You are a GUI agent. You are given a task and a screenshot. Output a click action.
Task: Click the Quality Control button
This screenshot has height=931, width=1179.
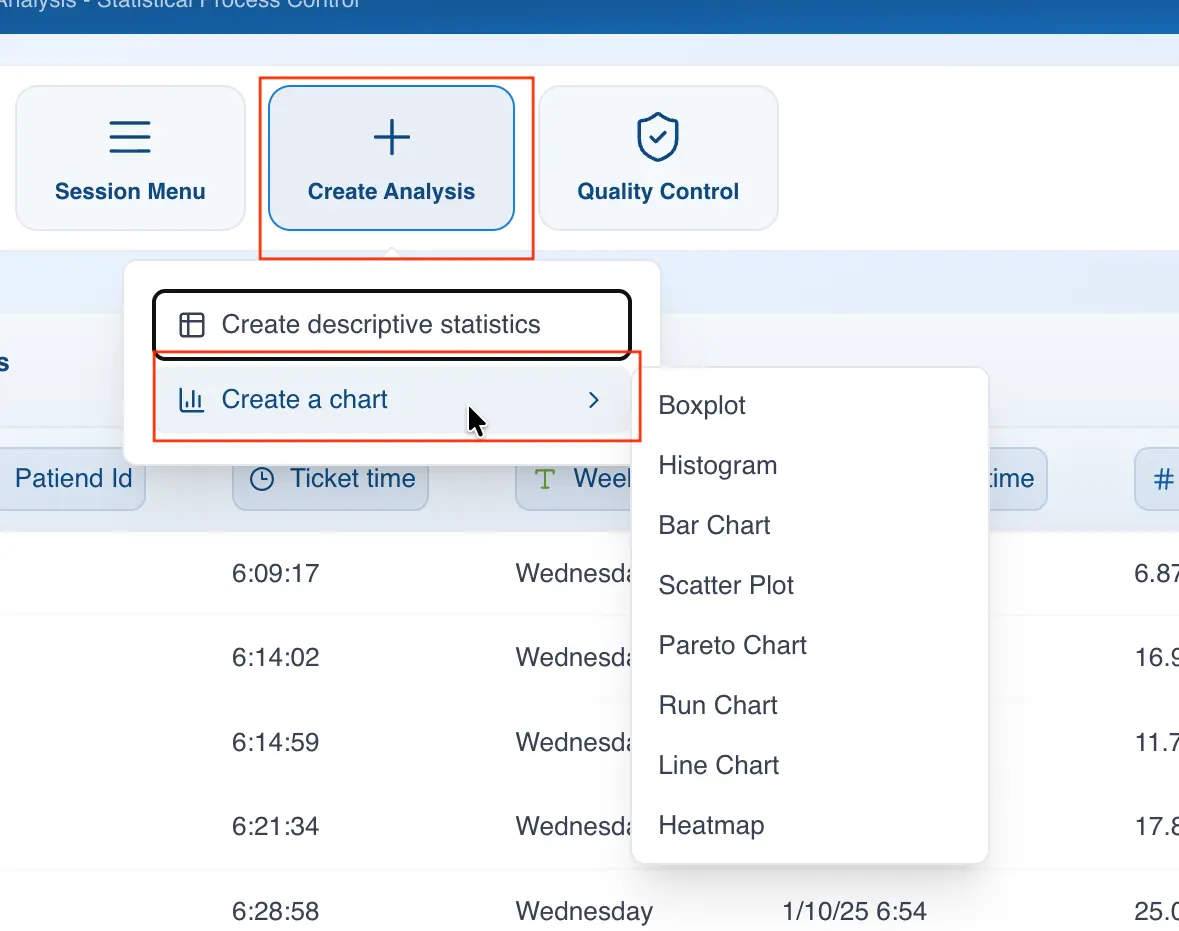tap(657, 158)
